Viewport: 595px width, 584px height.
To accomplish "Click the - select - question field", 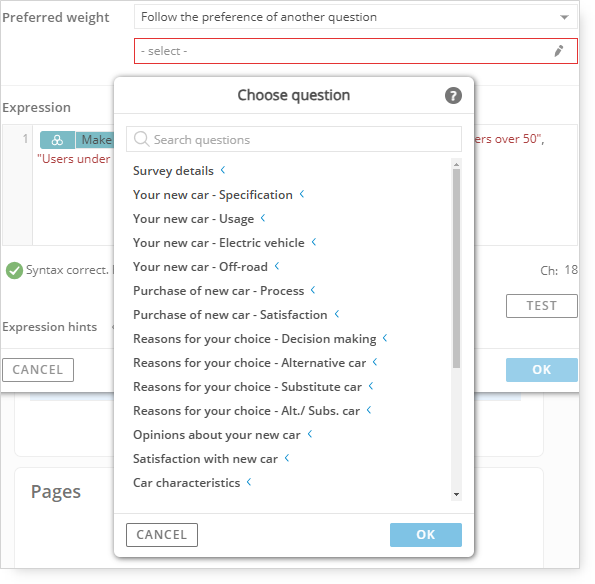I will tap(356, 51).
